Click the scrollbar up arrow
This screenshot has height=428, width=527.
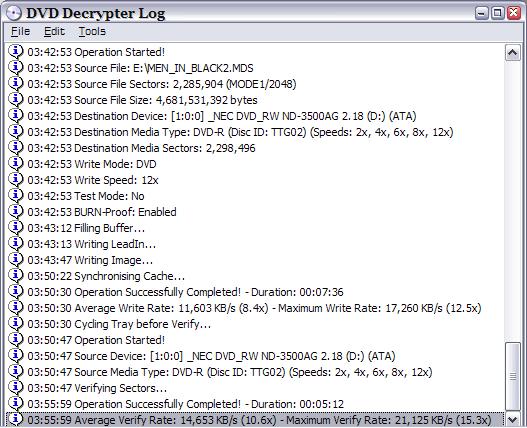point(513,53)
